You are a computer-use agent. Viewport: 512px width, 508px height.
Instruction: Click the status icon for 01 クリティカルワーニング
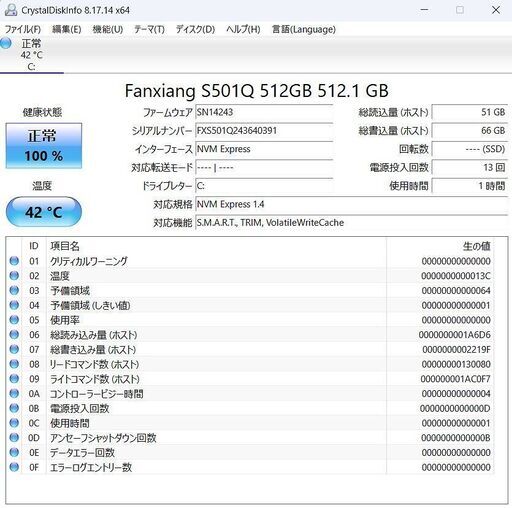(x=14, y=261)
